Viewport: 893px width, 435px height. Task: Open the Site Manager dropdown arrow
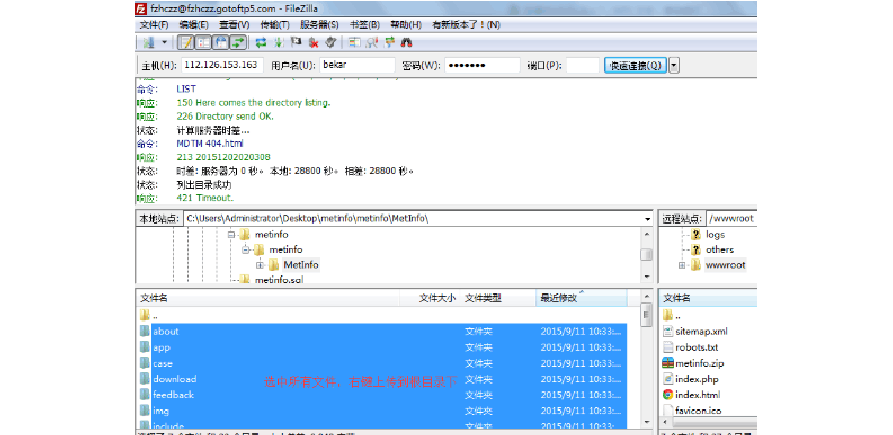pyautogui.click(x=164, y=43)
